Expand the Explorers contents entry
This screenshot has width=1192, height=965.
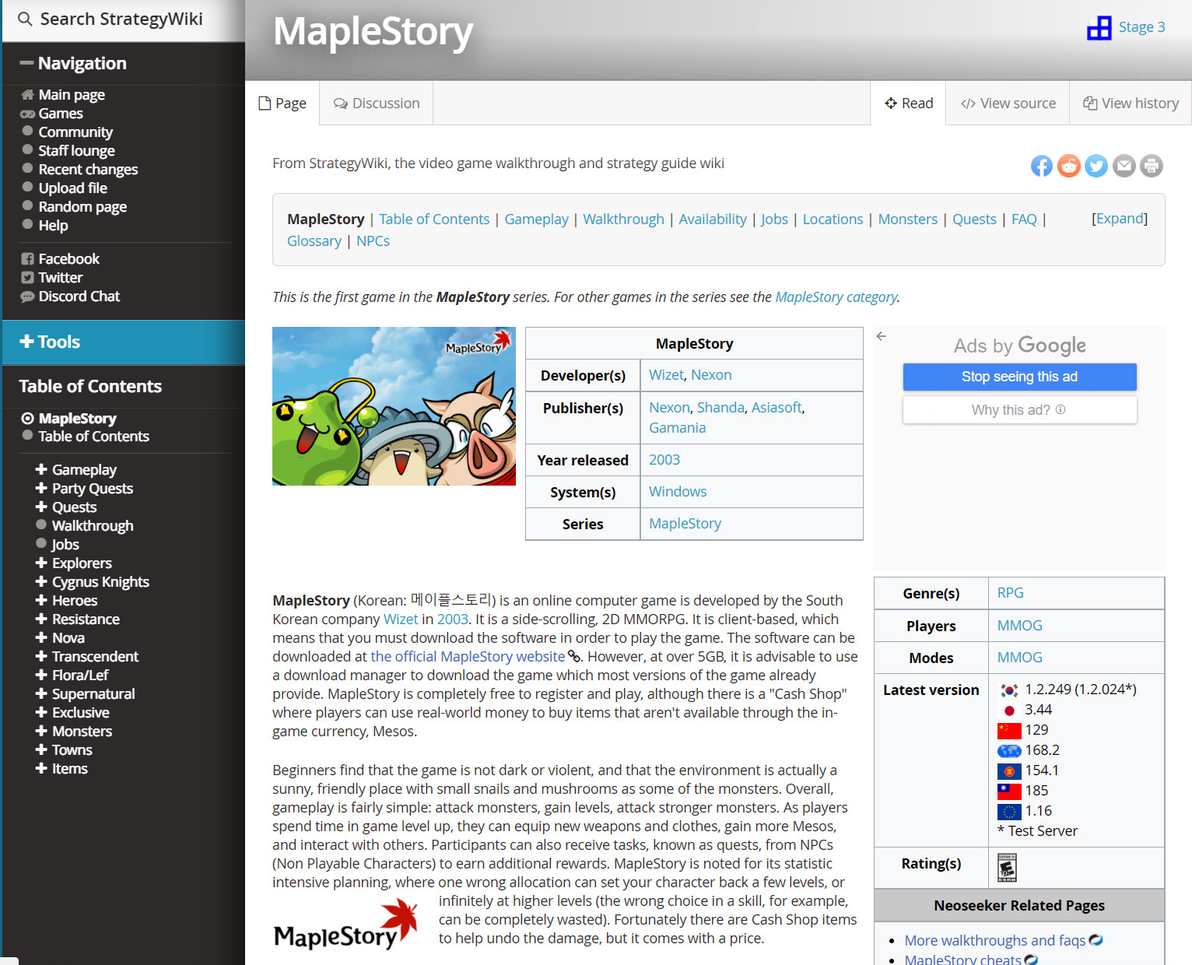click(x=41, y=563)
